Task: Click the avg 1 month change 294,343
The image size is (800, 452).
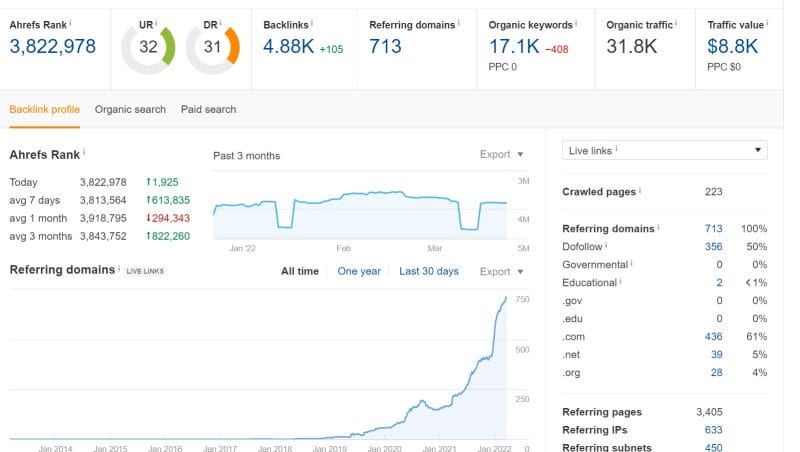Action: 168,218
